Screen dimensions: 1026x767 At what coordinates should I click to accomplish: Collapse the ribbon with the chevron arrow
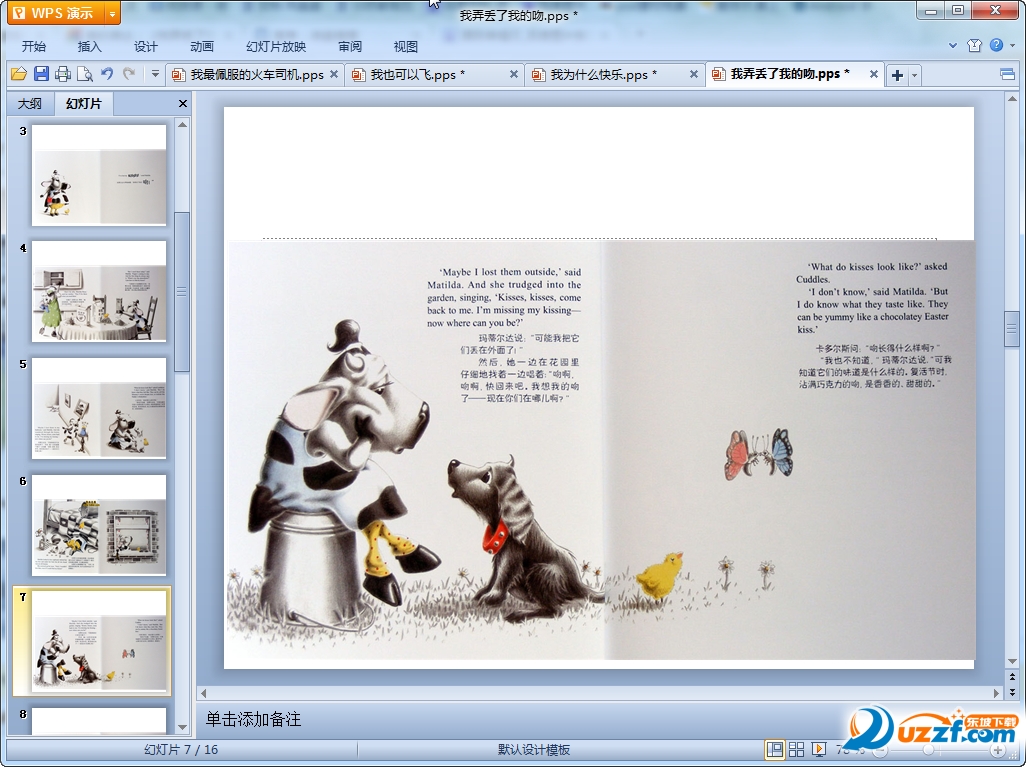[953, 46]
